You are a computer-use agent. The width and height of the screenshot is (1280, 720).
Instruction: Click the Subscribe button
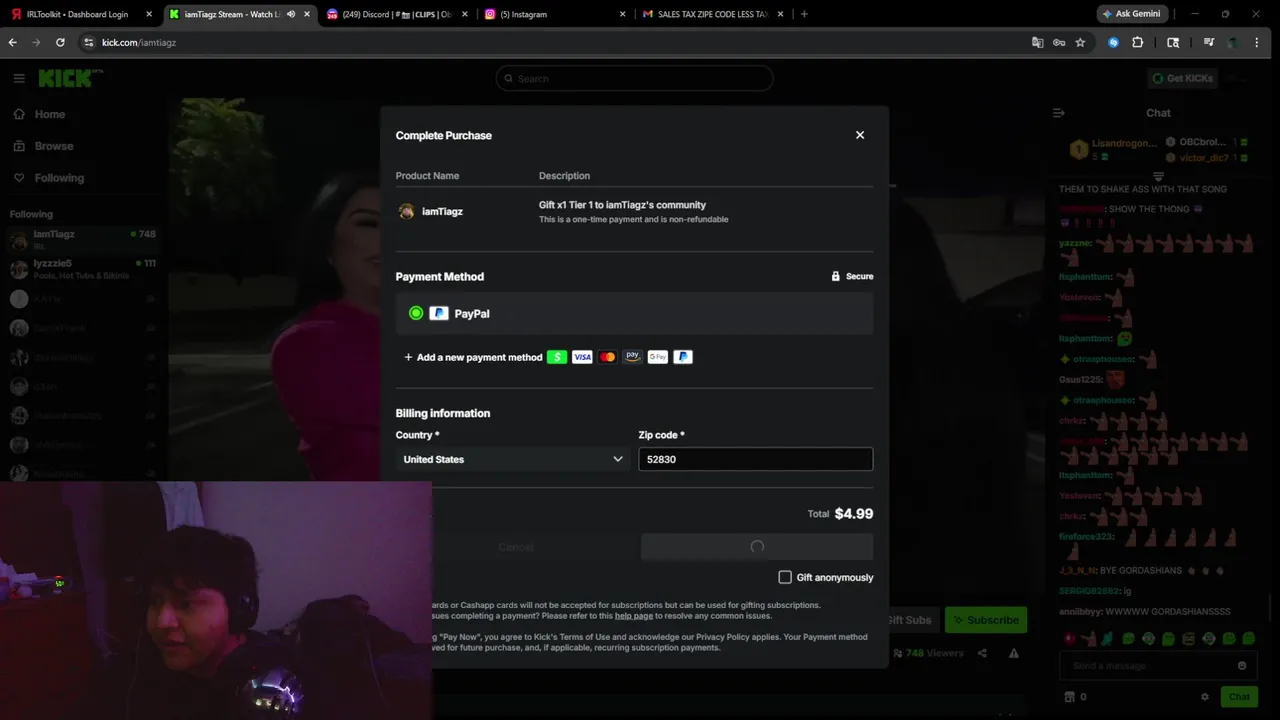coord(986,620)
